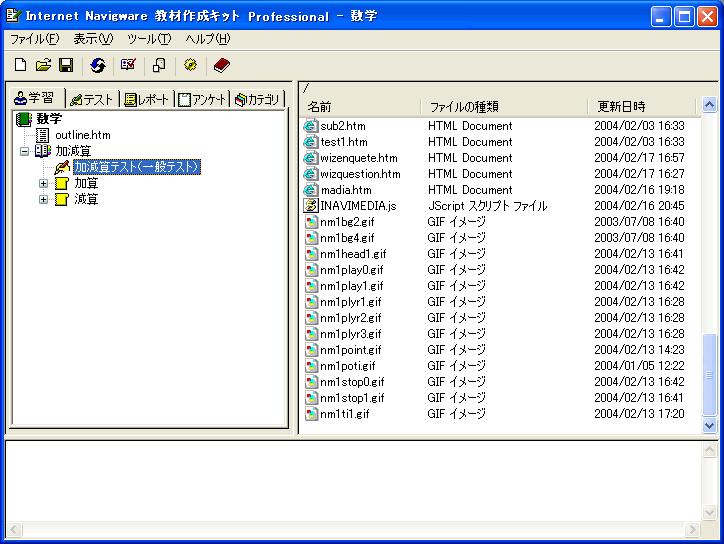Click the copy pages toolbar icon

click(x=159, y=65)
